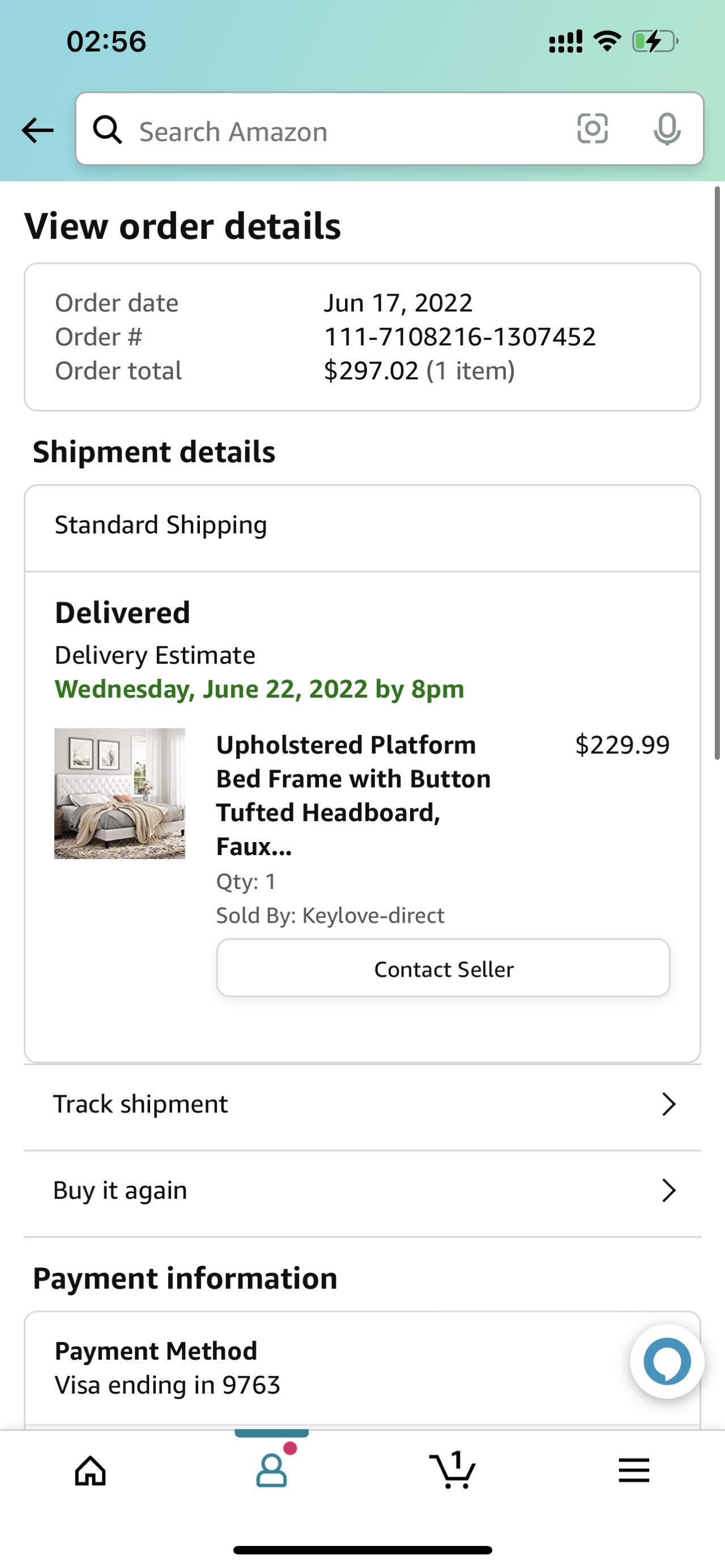Tap the Track shipment row label

pyautogui.click(x=140, y=1104)
